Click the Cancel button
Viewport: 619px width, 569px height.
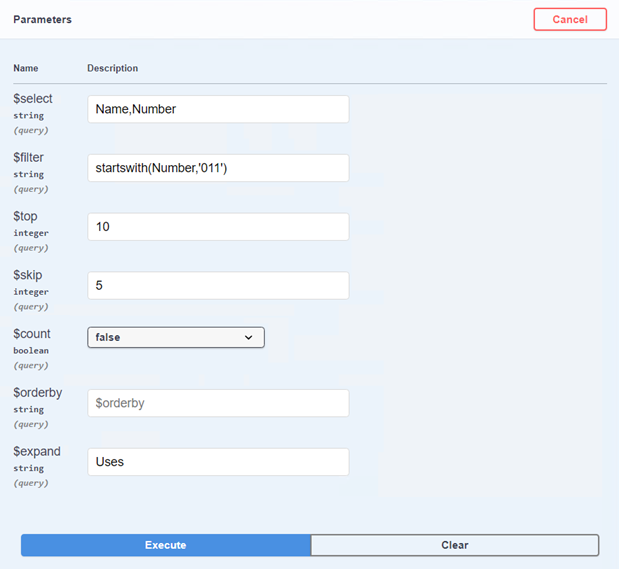coord(570,19)
